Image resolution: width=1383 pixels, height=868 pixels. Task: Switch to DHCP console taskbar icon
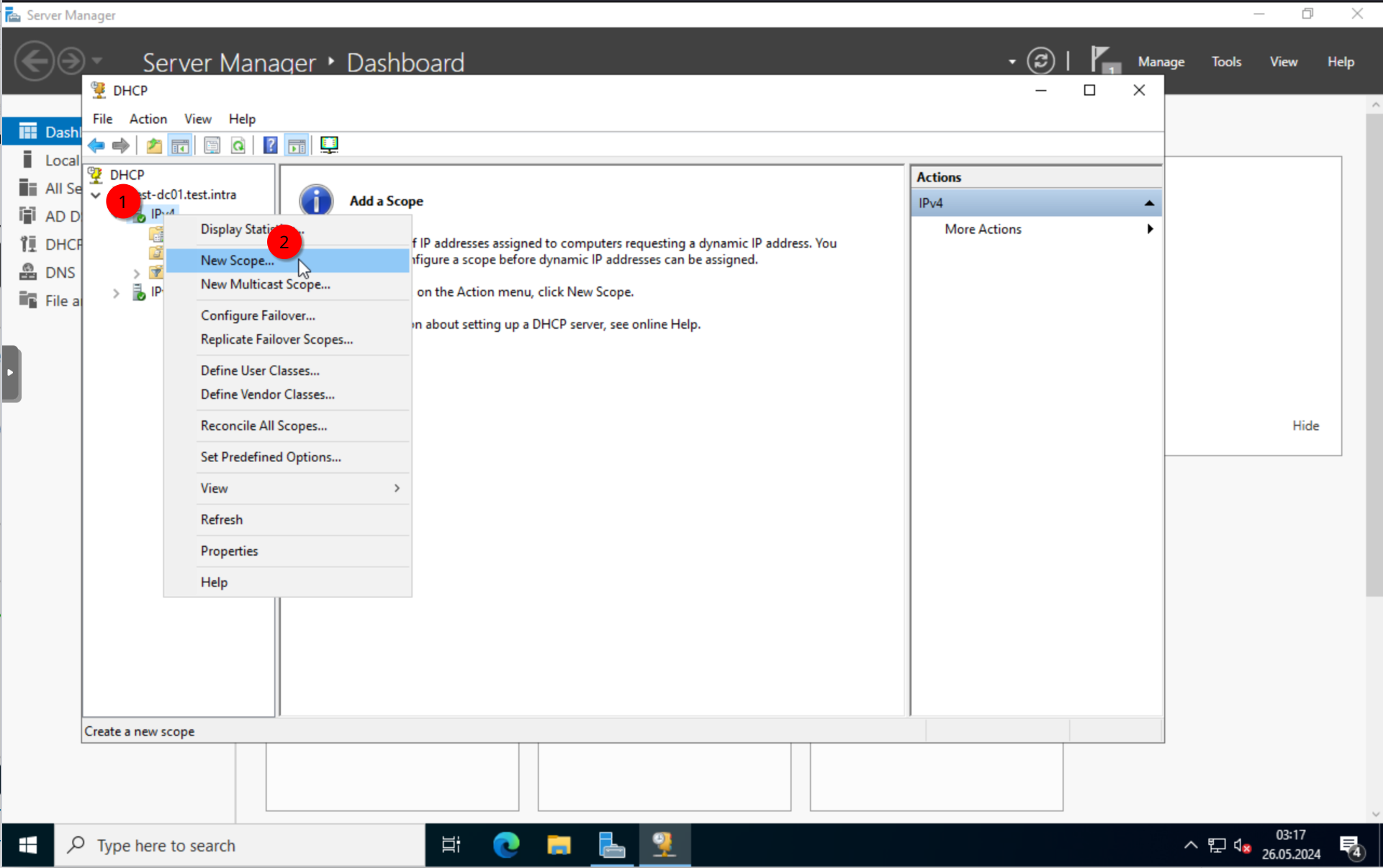664,845
